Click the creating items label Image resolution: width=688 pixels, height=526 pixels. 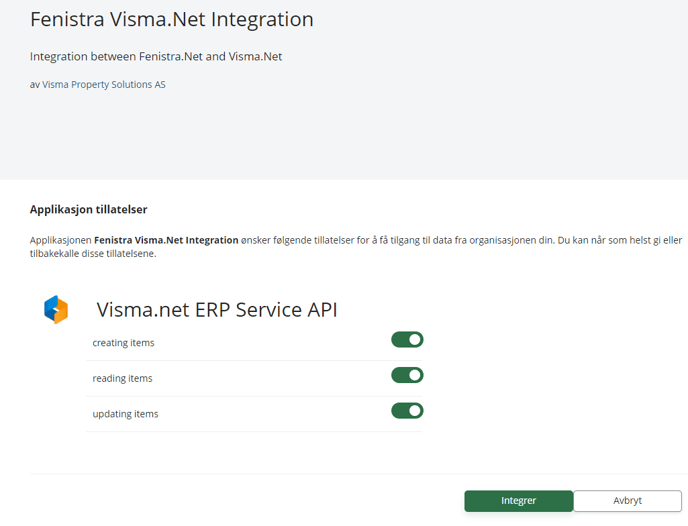(x=123, y=343)
